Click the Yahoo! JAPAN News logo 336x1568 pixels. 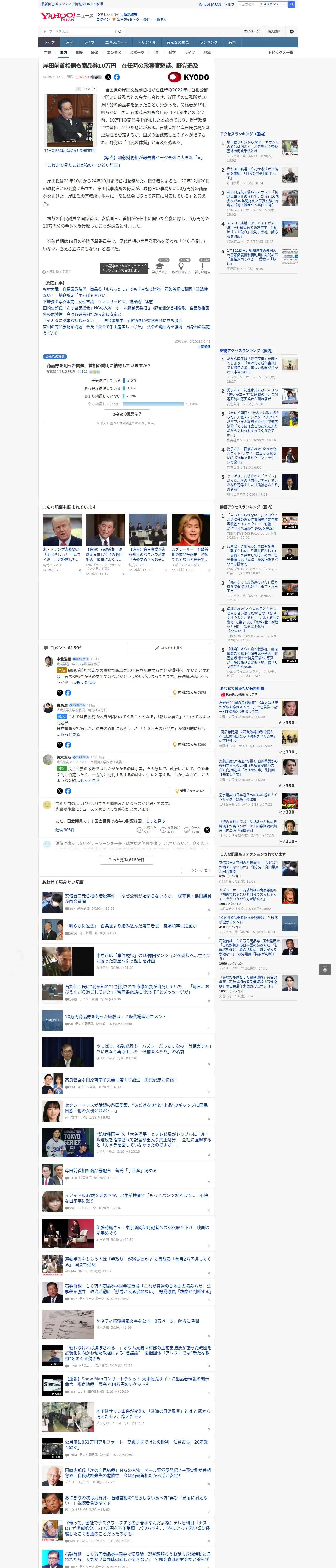click(x=66, y=16)
